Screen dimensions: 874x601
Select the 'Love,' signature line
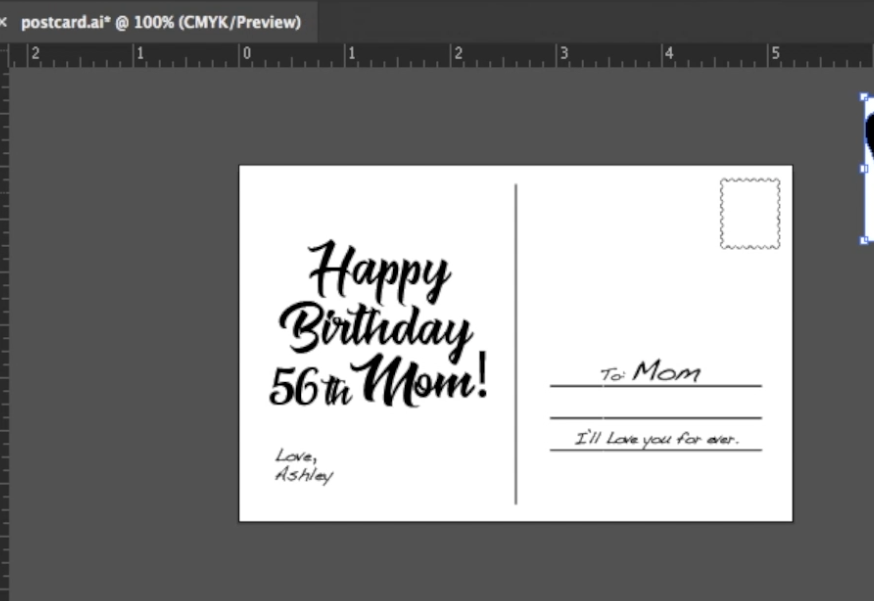(297, 456)
